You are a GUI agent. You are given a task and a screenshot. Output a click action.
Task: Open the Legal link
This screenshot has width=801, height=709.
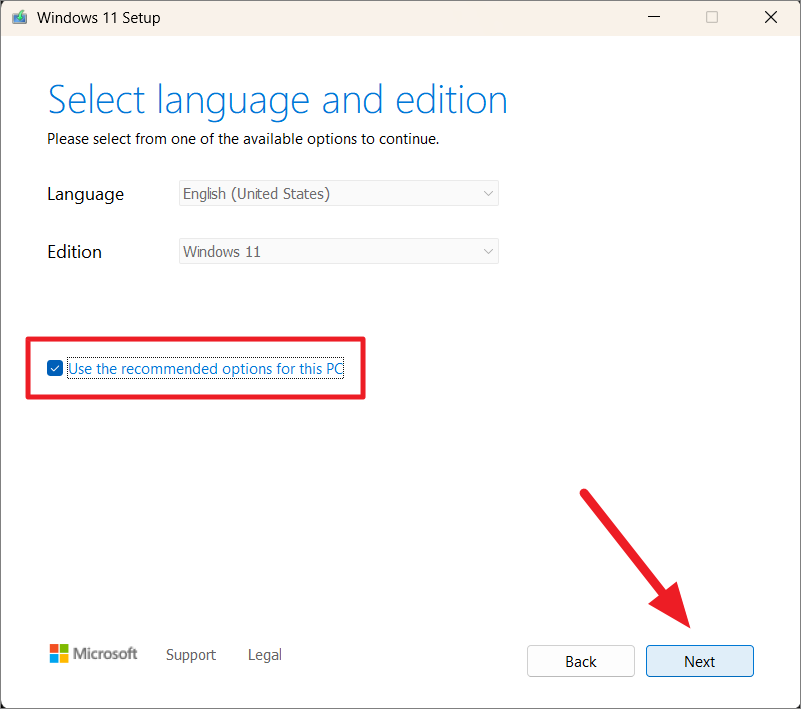pyautogui.click(x=265, y=655)
